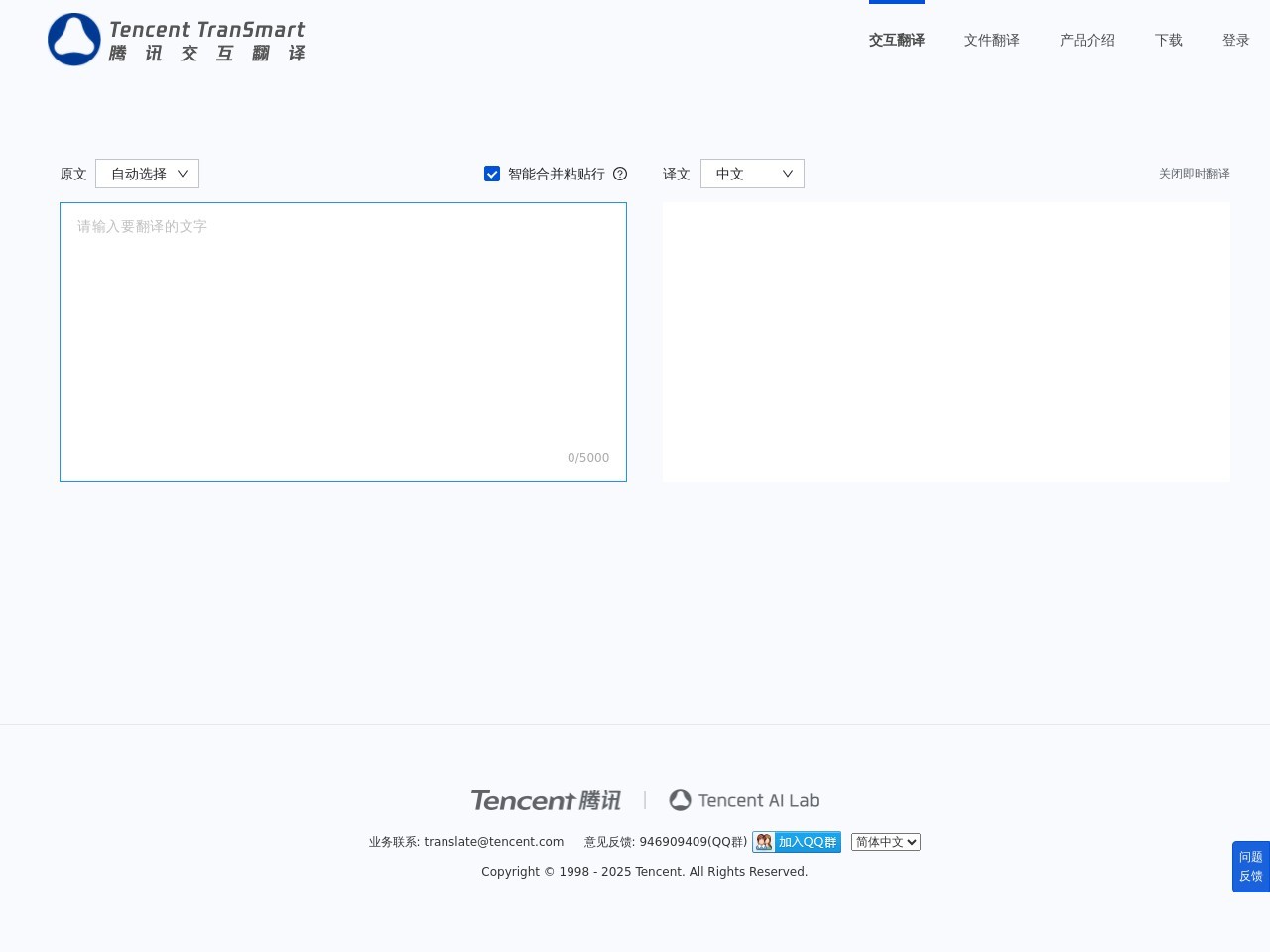This screenshot has width=1270, height=952.
Task: Click the translate@tencent.com email text
Action: 493,842
